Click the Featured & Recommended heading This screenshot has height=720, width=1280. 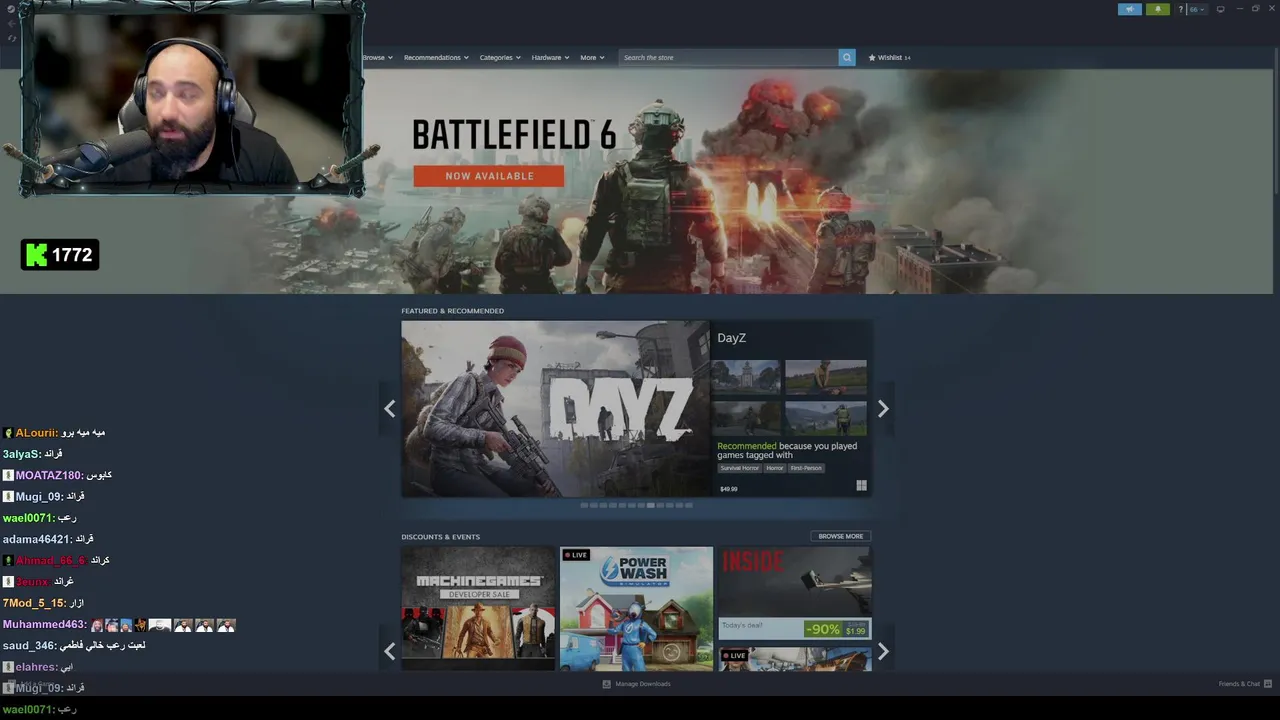(452, 311)
